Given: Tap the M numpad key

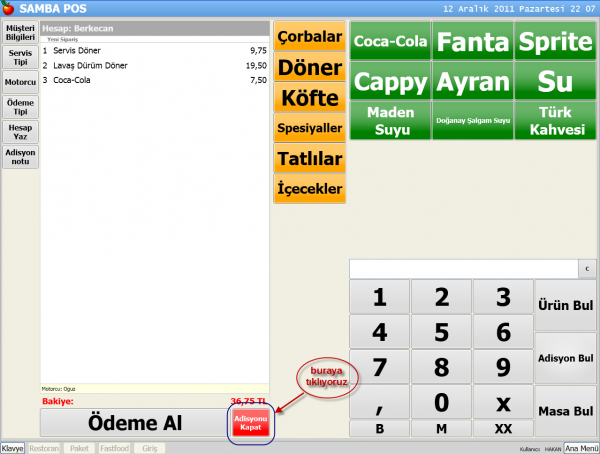Looking at the screenshot, I should pos(441,428).
